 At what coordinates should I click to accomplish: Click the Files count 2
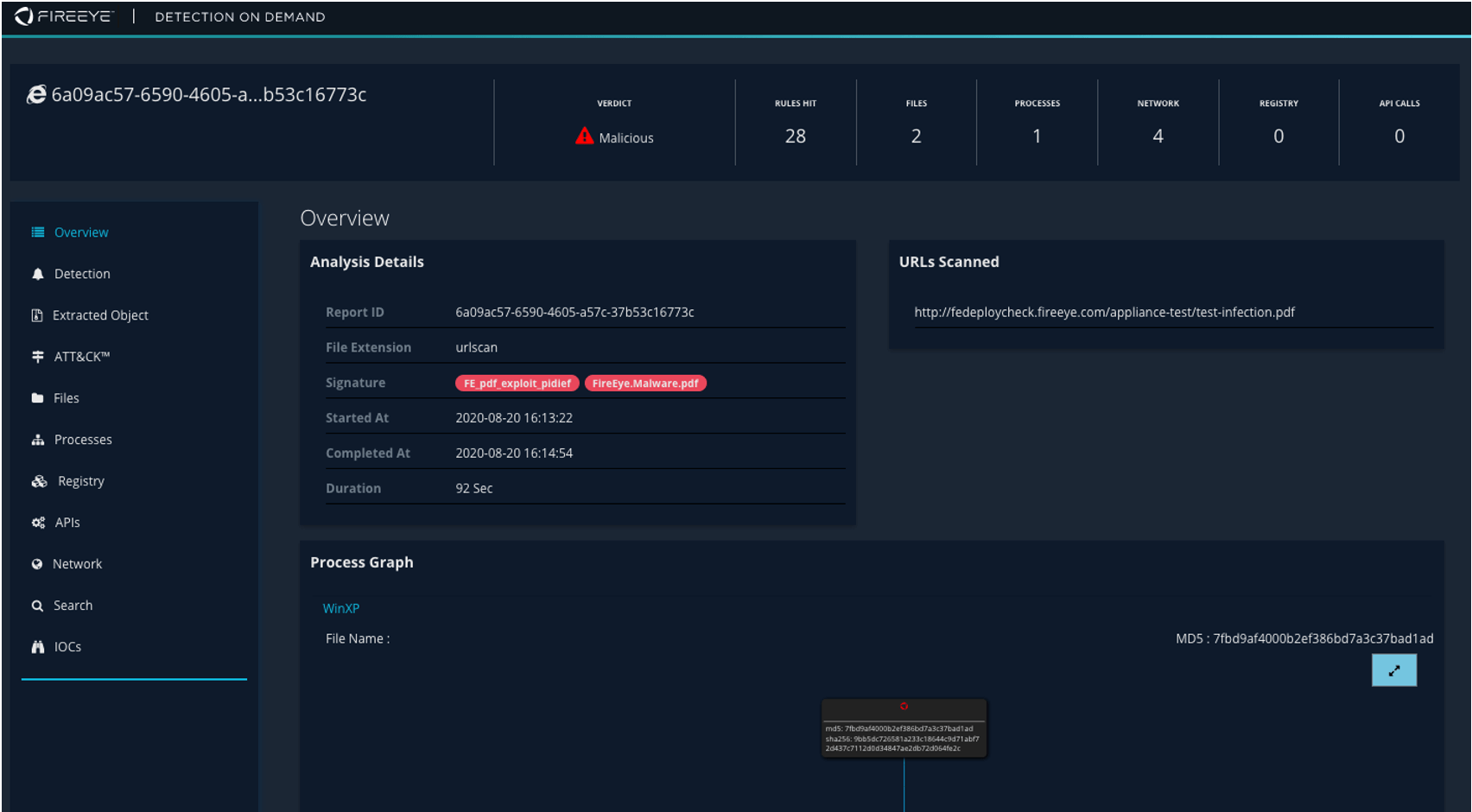tap(917, 136)
